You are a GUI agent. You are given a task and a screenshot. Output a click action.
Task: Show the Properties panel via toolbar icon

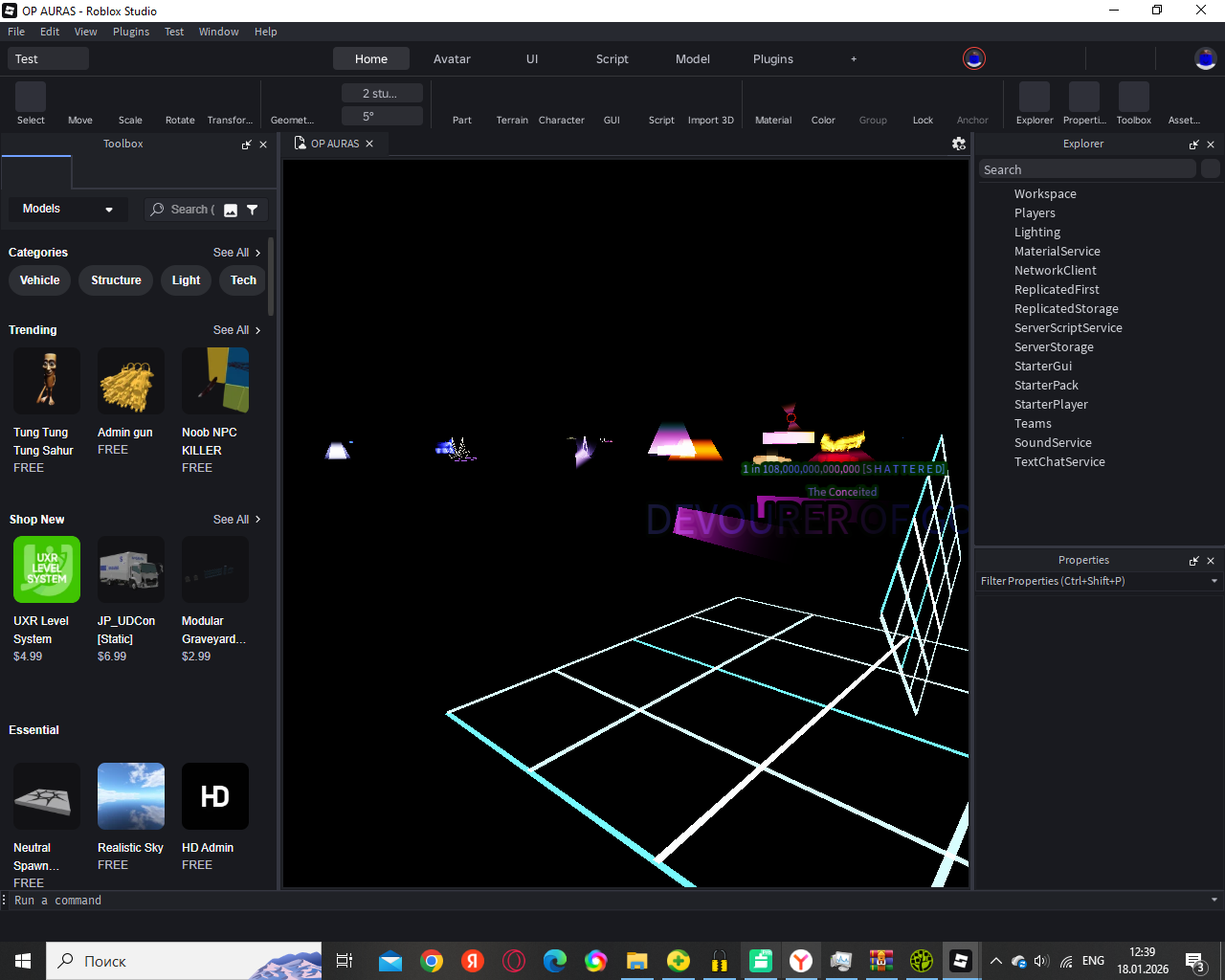tap(1084, 103)
